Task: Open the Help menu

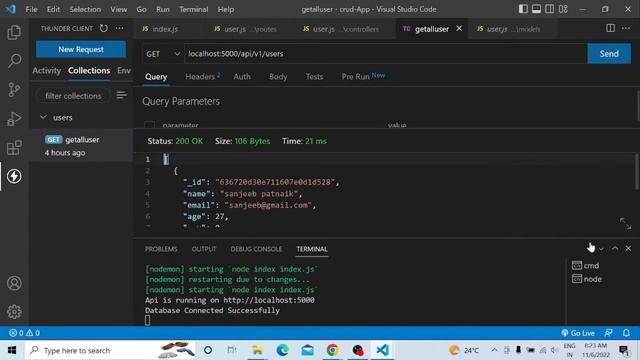Action: (226, 9)
